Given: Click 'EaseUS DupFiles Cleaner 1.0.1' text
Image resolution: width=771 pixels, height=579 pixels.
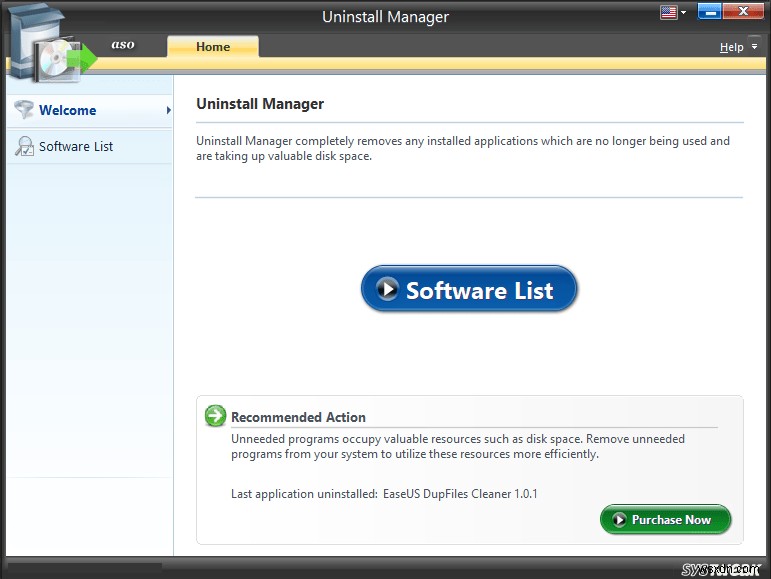Looking at the screenshot, I should pyautogui.click(x=460, y=494).
